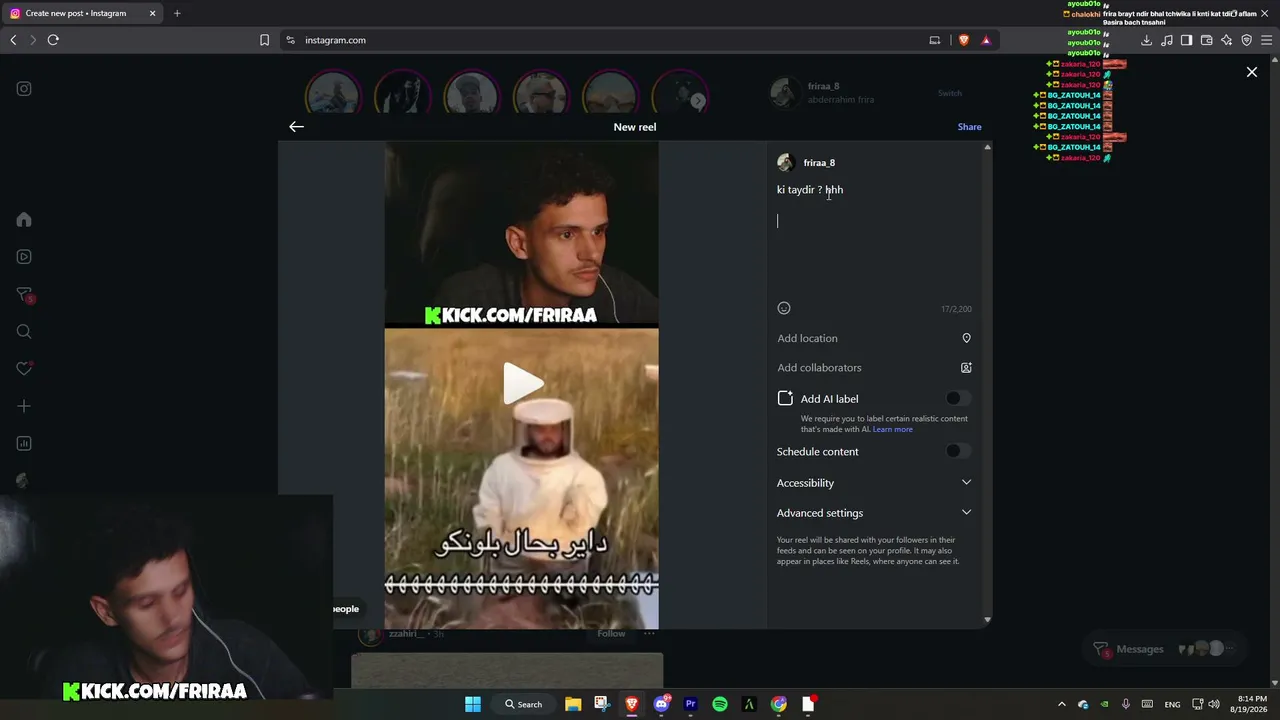This screenshot has height=720, width=1280.
Task: Open Reels from the Instagram sidebar
Action: 24,257
